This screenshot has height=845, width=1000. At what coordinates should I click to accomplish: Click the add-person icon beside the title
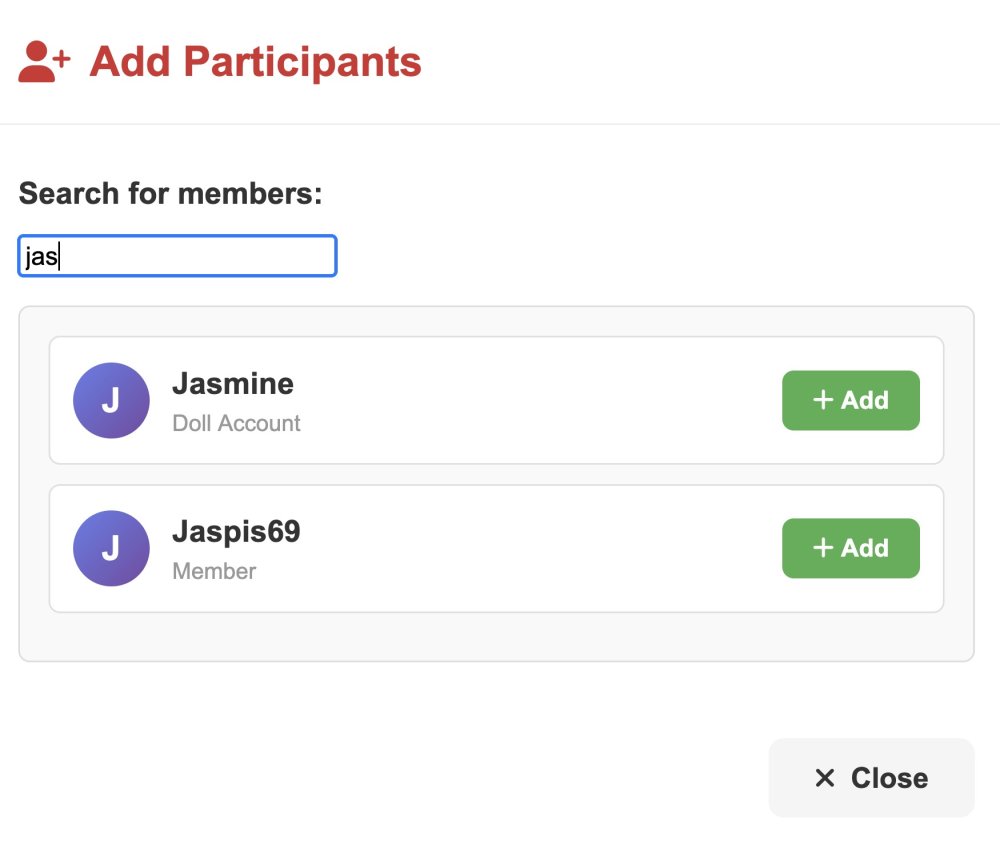(x=44, y=62)
